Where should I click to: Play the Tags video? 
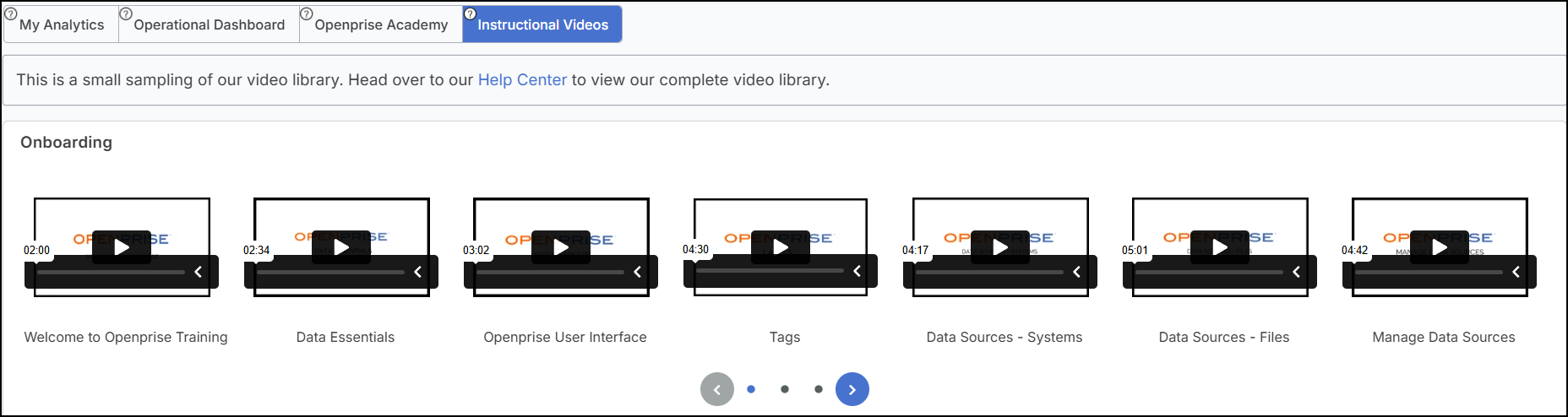pos(781,247)
